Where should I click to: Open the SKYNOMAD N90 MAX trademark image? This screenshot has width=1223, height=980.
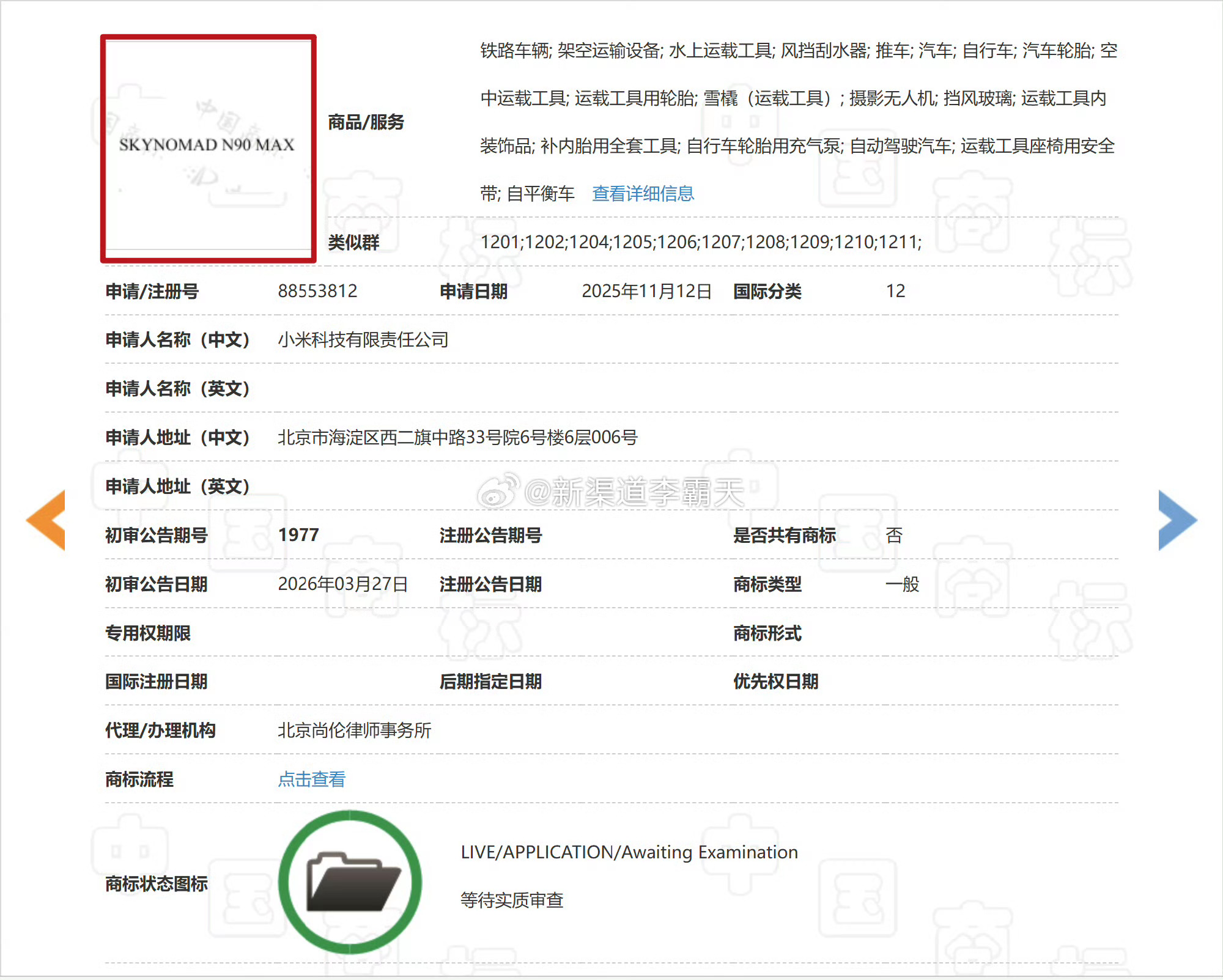pyautogui.click(x=208, y=149)
